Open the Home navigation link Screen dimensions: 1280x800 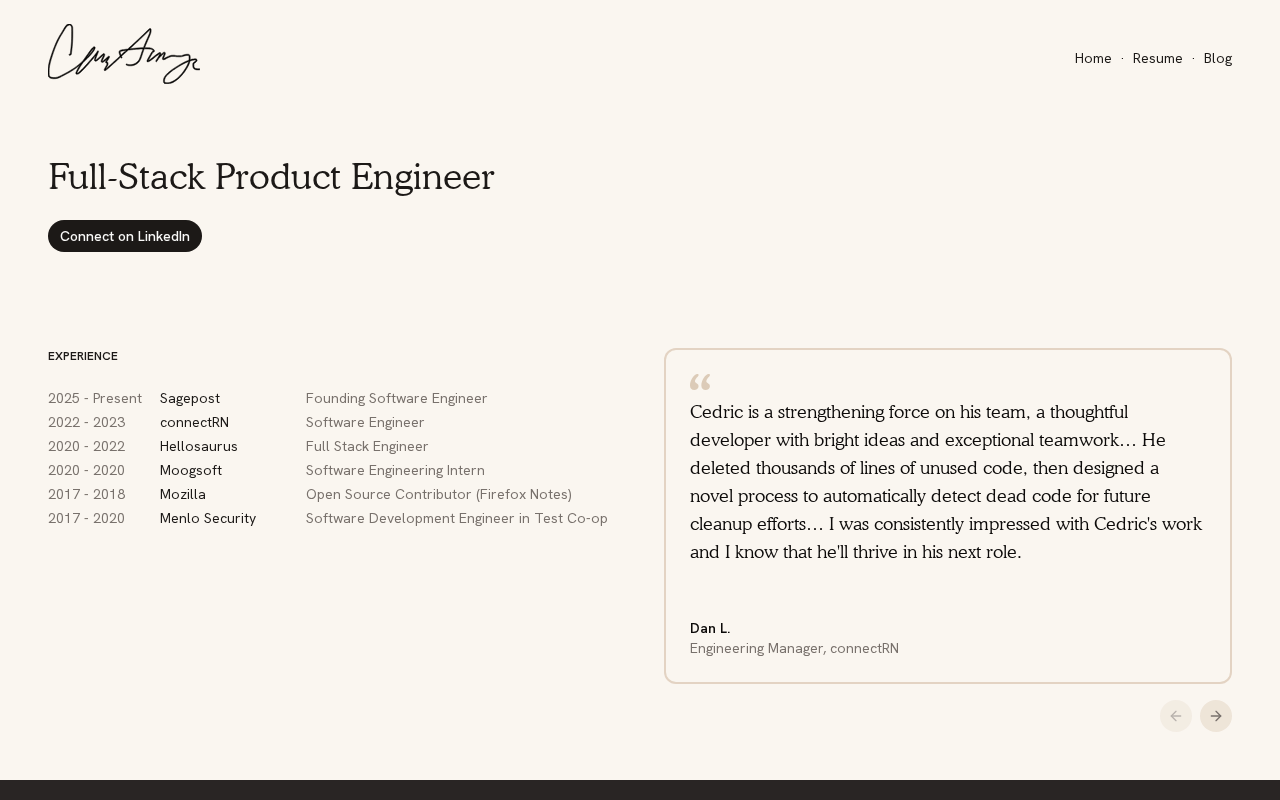point(1093,58)
